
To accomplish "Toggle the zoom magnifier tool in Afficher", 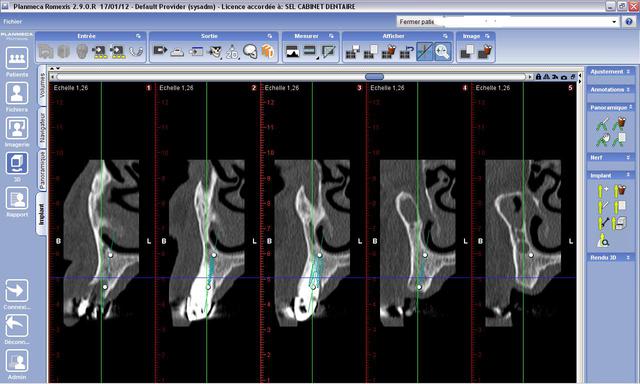I will pos(442,51).
